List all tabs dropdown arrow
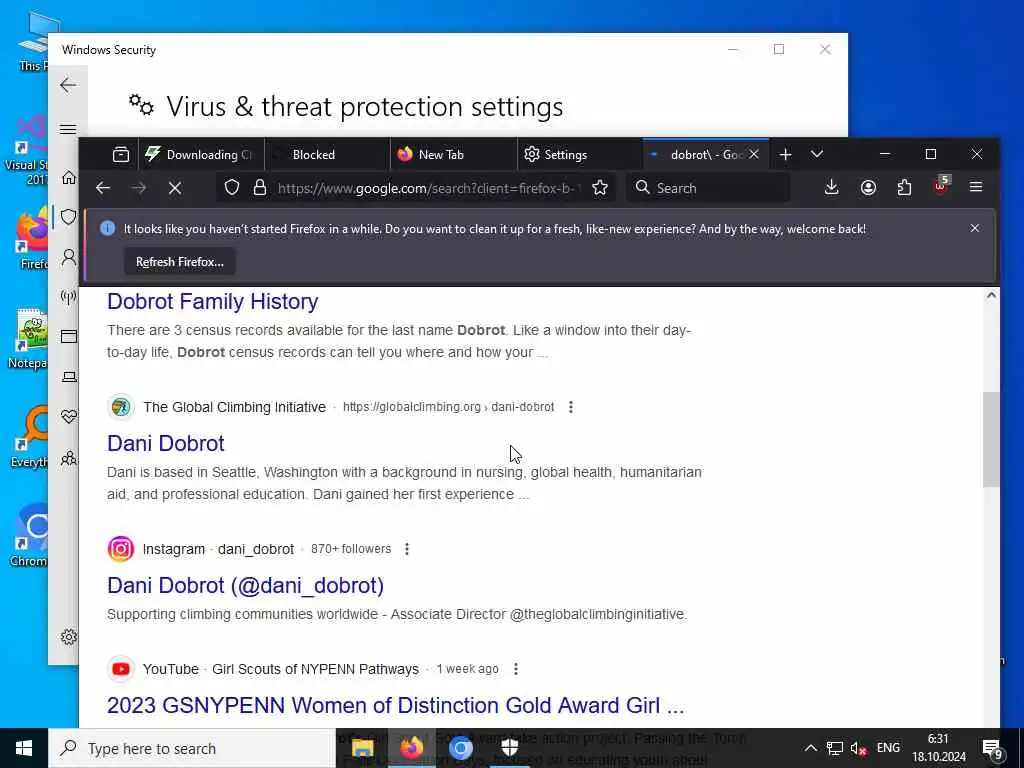The width and height of the screenshot is (1024, 768). coord(817,155)
